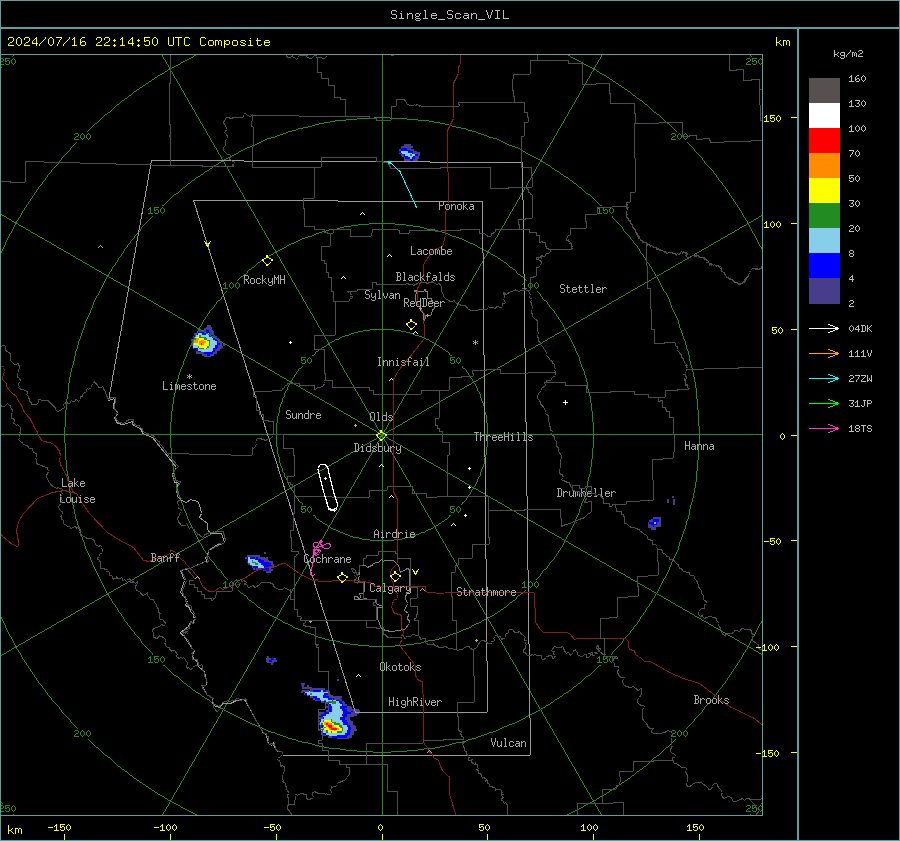Click the light blue 8-20 color swatch
The width and height of the screenshot is (900, 841).
pyautogui.click(x=824, y=241)
